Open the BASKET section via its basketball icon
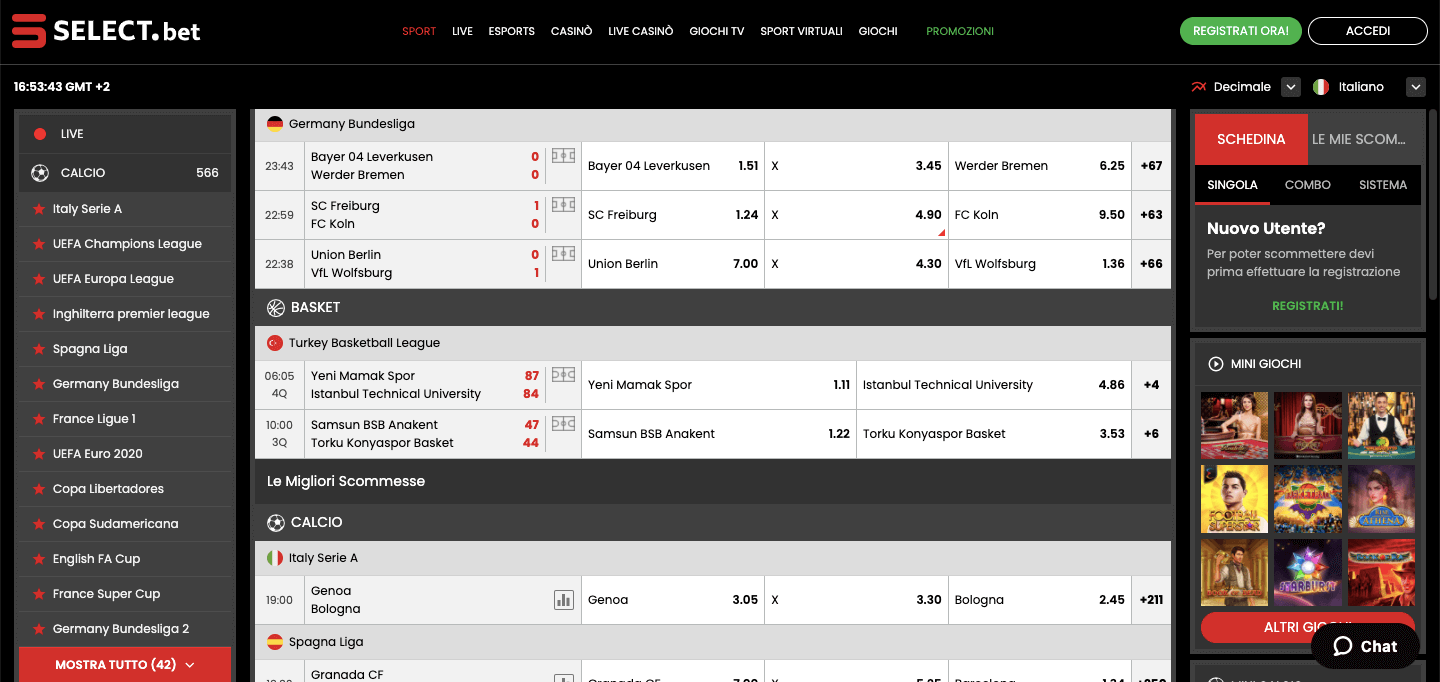This screenshot has height=682, width=1440. coord(276,307)
